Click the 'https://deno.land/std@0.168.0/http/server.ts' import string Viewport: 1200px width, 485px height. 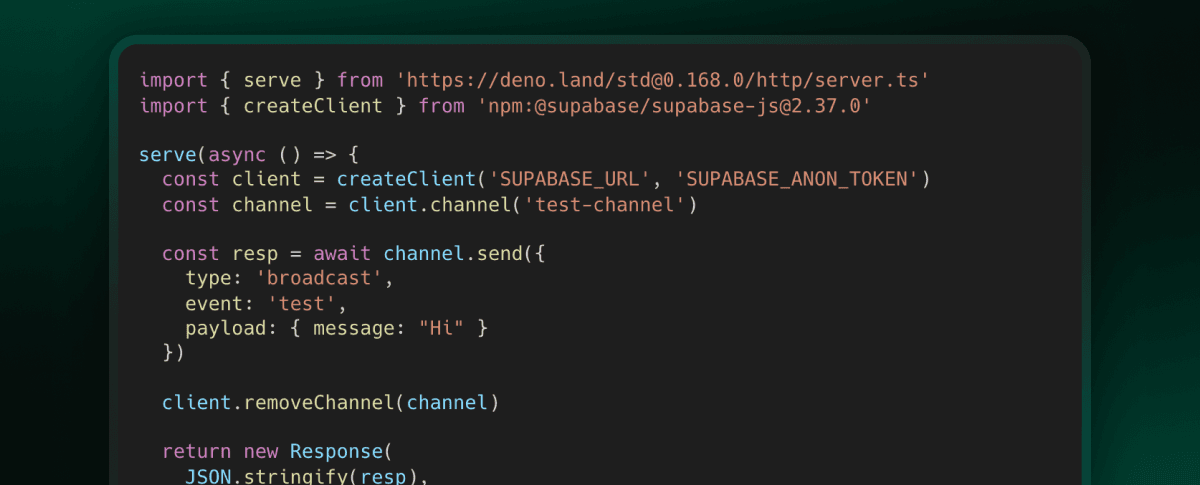coord(664,80)
